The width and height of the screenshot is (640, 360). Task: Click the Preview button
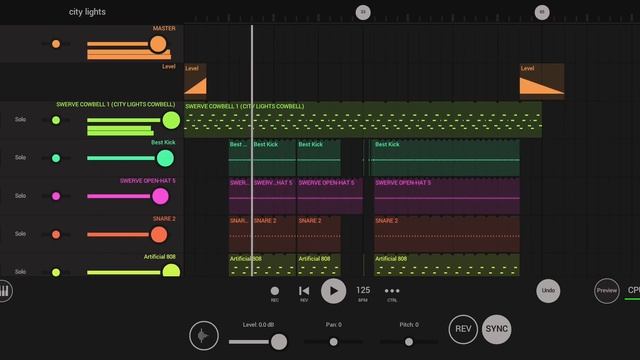coord(607,291)
